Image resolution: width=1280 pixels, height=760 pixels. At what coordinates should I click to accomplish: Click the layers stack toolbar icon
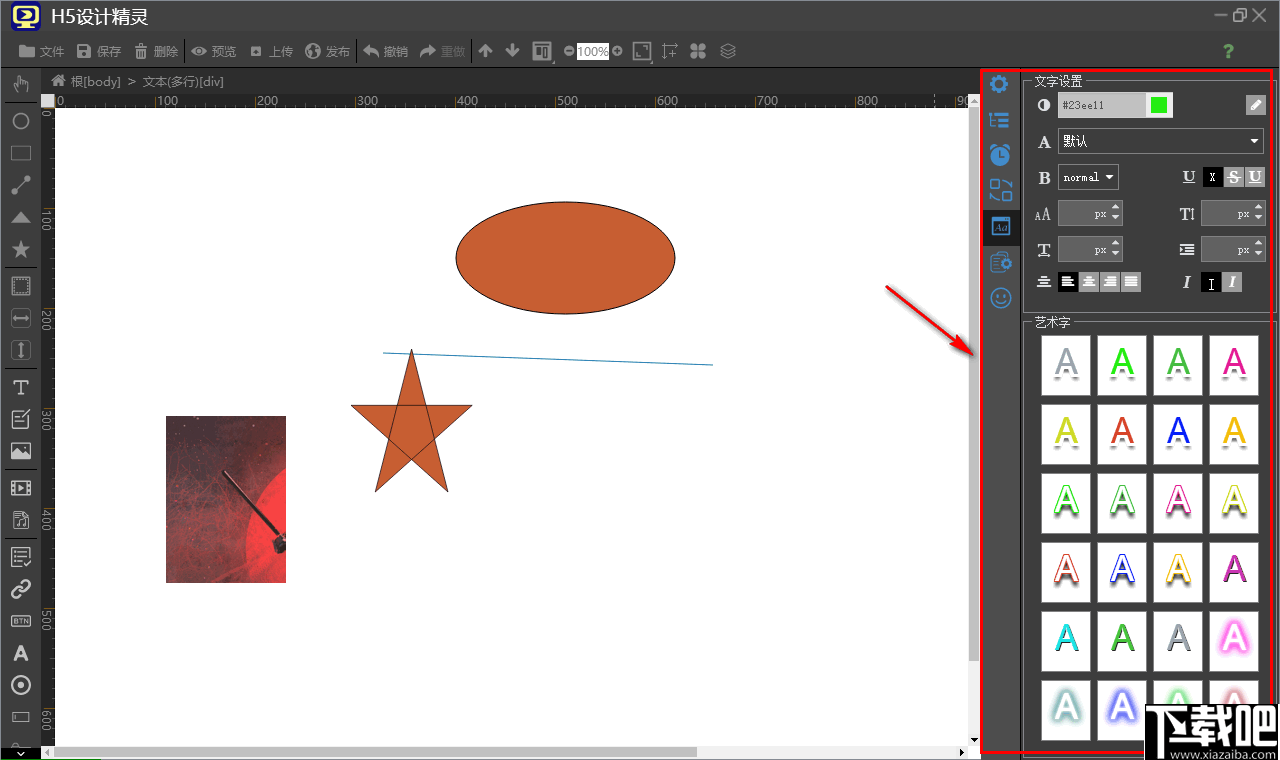[x=728, y=51]
